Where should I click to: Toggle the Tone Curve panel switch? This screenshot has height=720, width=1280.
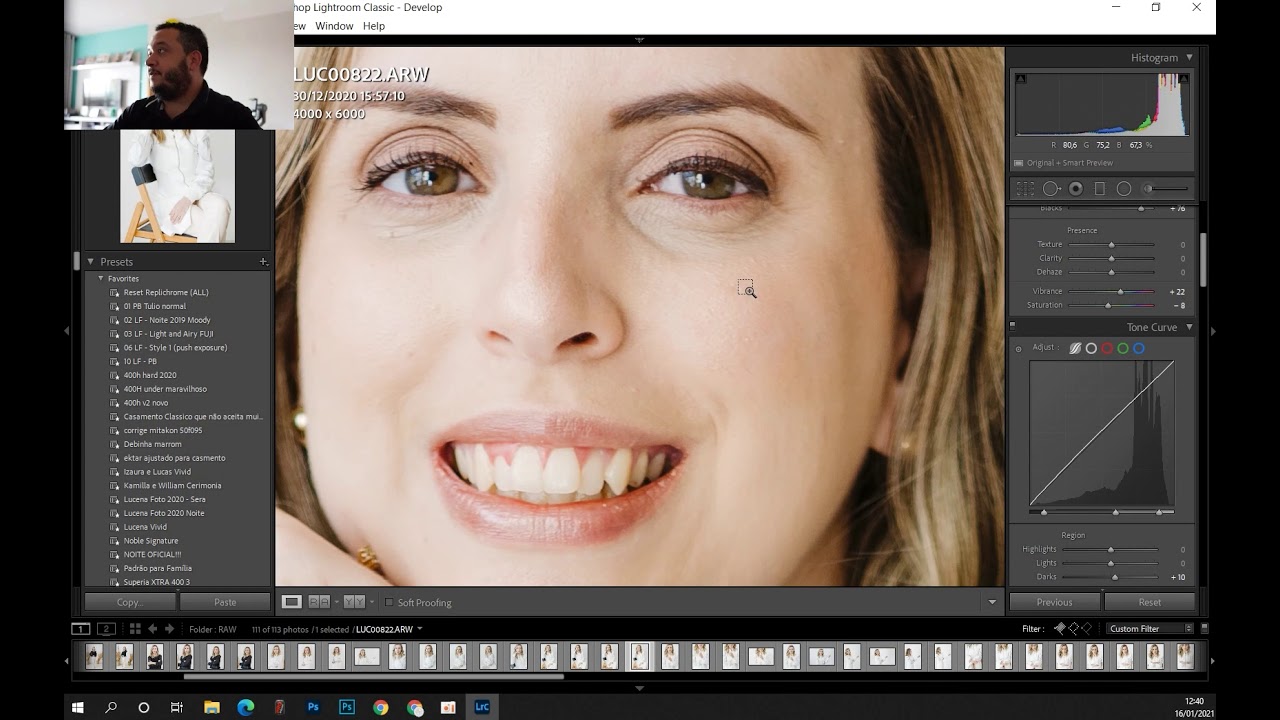click(x=1012, y=325)
